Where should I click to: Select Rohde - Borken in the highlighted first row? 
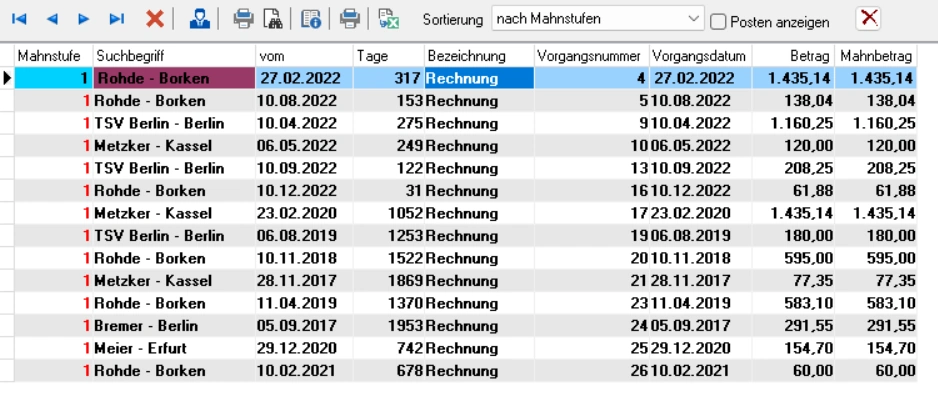click(x=174, y=78)
